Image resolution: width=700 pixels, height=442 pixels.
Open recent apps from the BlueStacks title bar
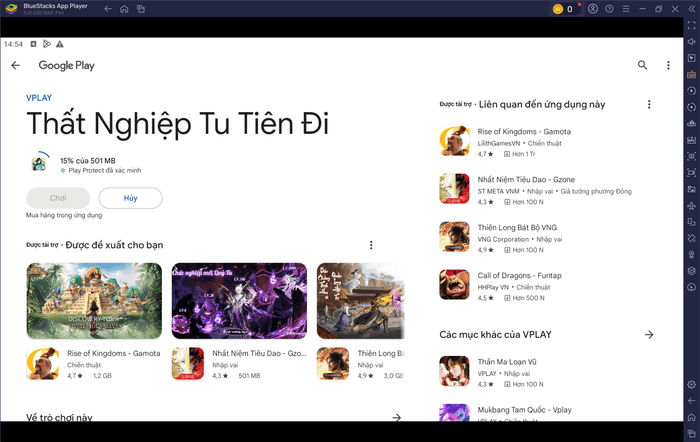point(141,9)
